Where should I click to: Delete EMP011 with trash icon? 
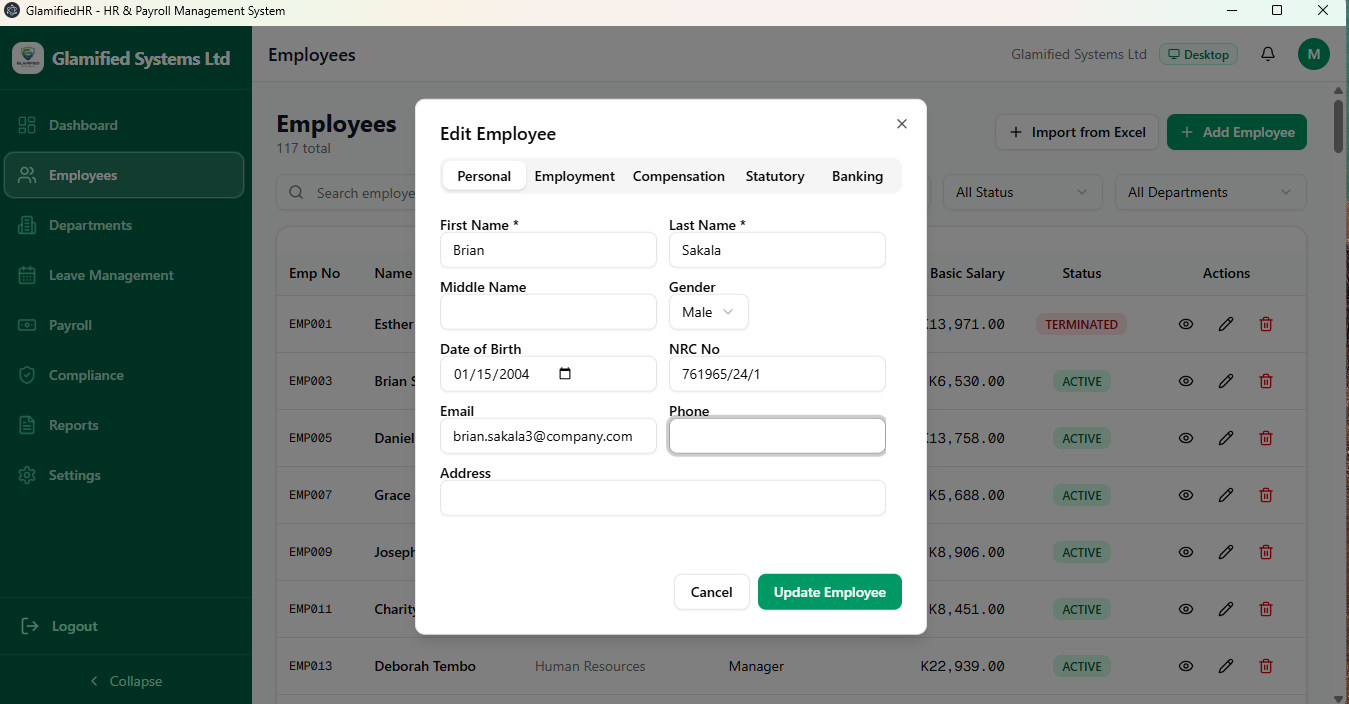coord(1266,609)
